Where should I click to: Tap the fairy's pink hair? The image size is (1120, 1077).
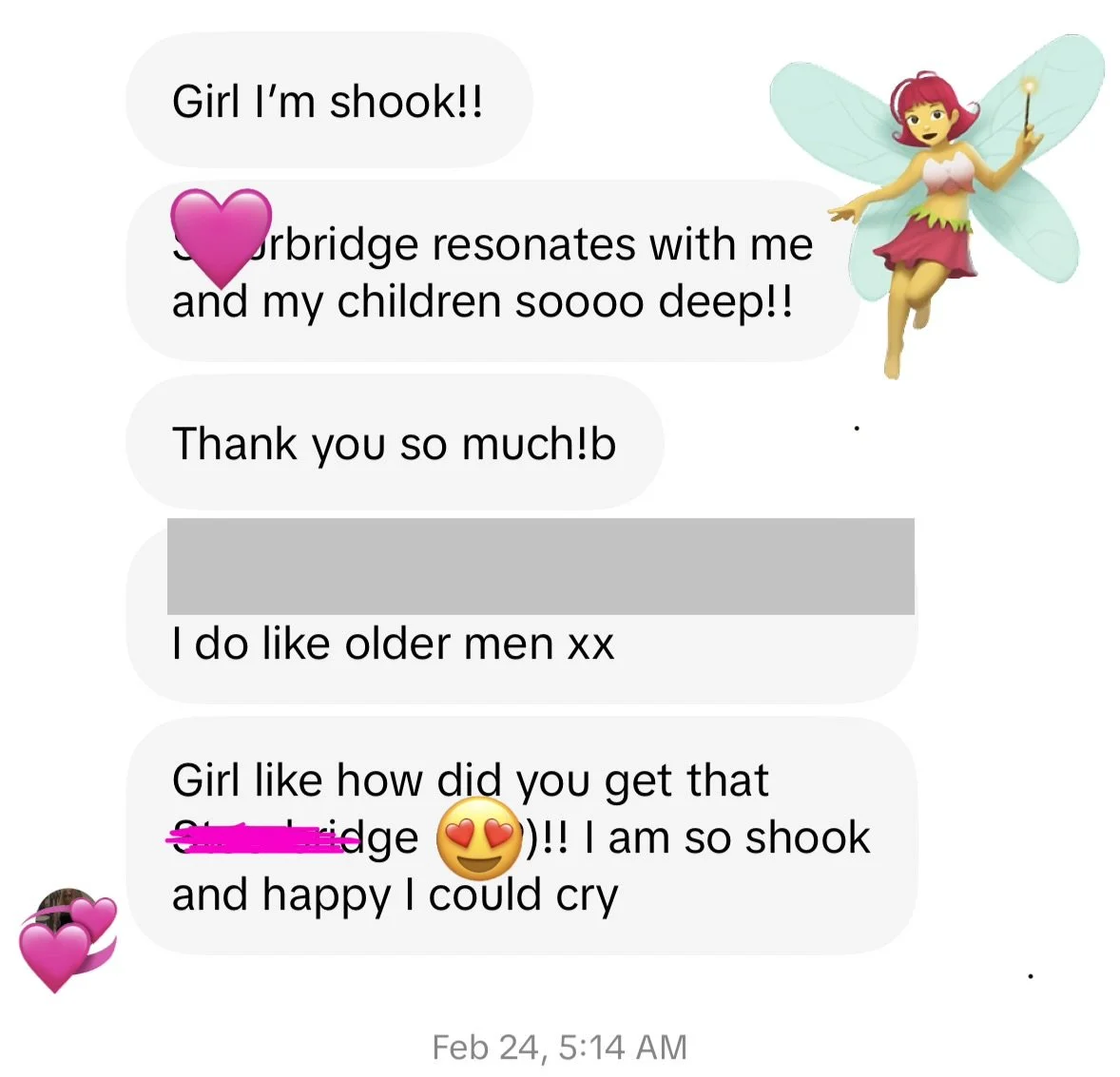click(930, 107)
